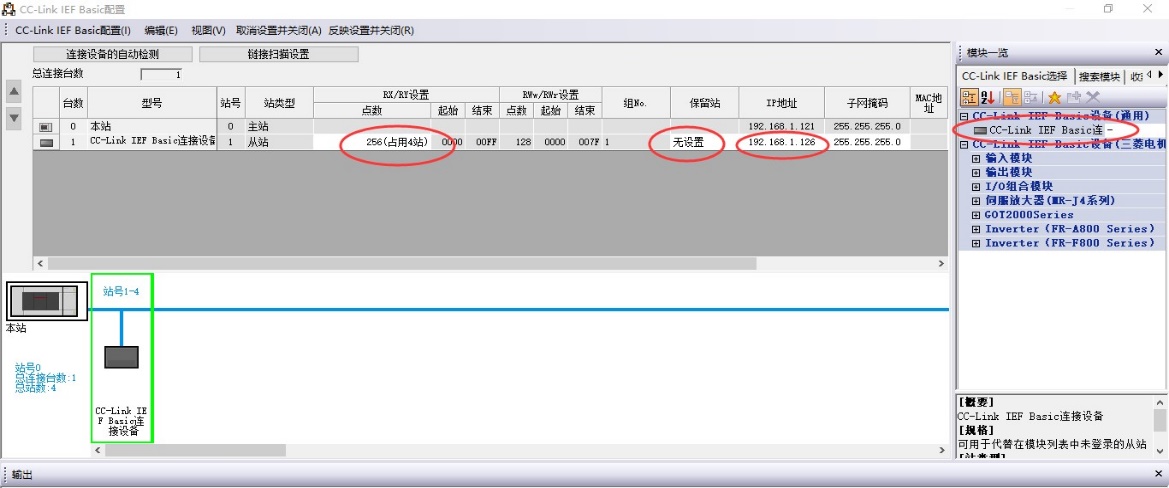The image size is (1169, 488).
Task: Expand the 伺服放大器(MR-J4系列) node
Action: pos(977,201)
